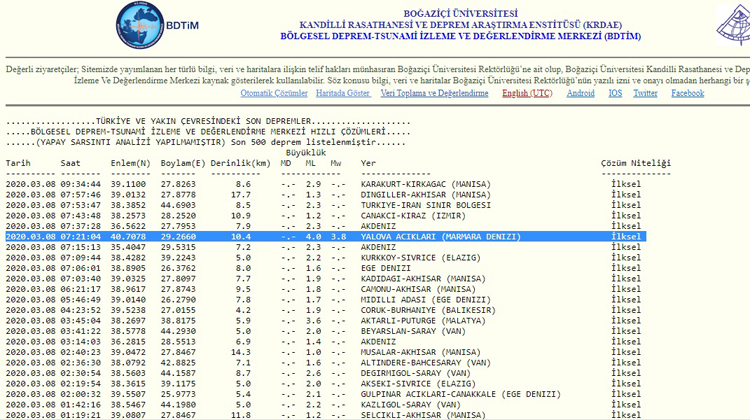Viewport: 750px width, 420px height.
Task: Click CORUK-BURHANIYE (BALIKESIR) location text
Action: (x=428, y=310)
